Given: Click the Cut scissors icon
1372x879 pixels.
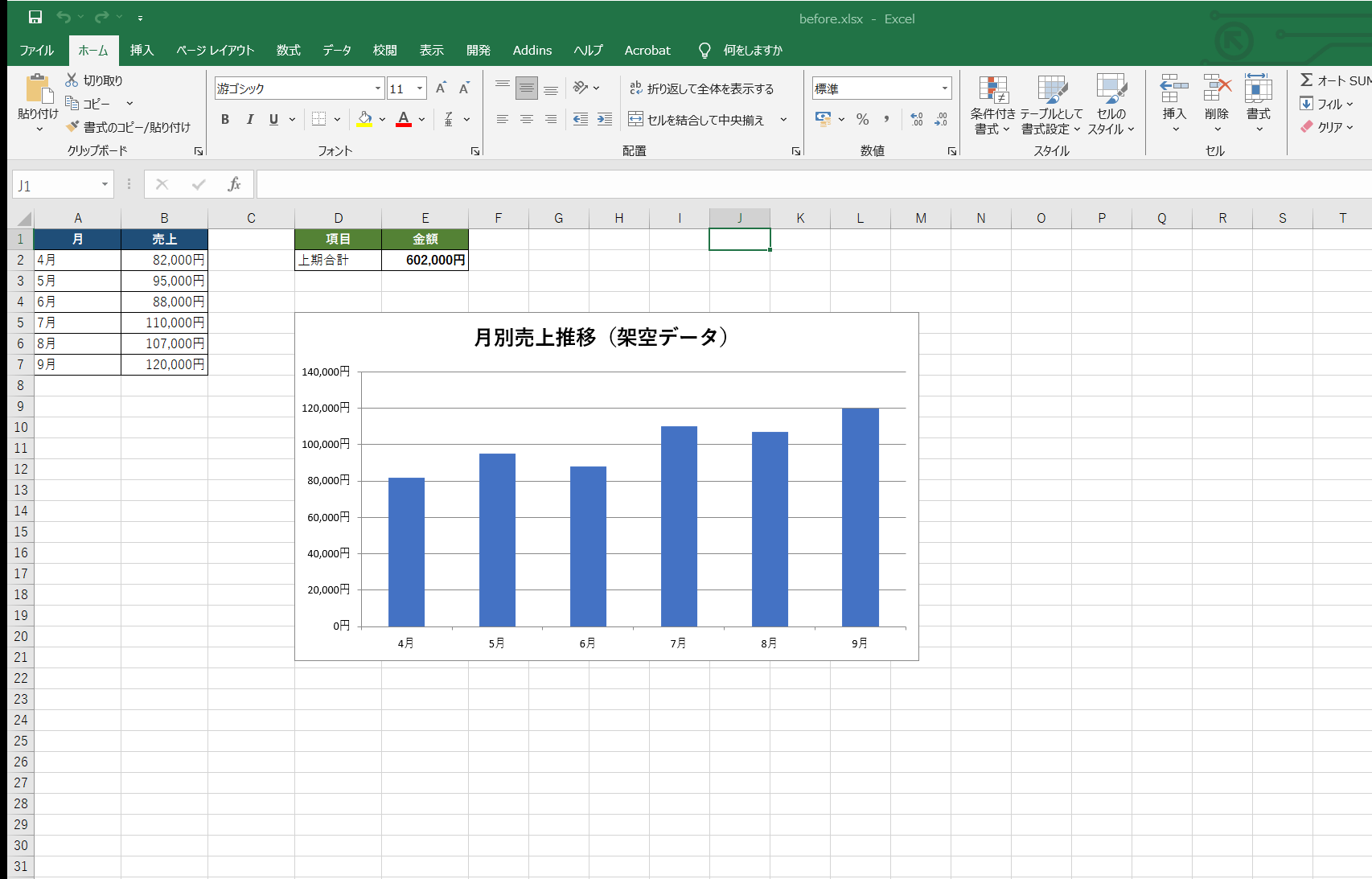Looking at the screenshot, I should [72, 80].
